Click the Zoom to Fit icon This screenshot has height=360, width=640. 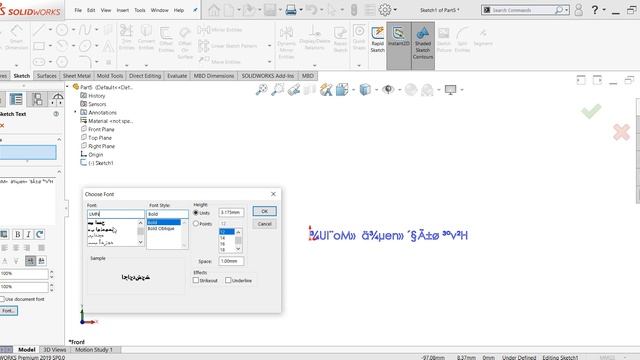click(262, 89)
